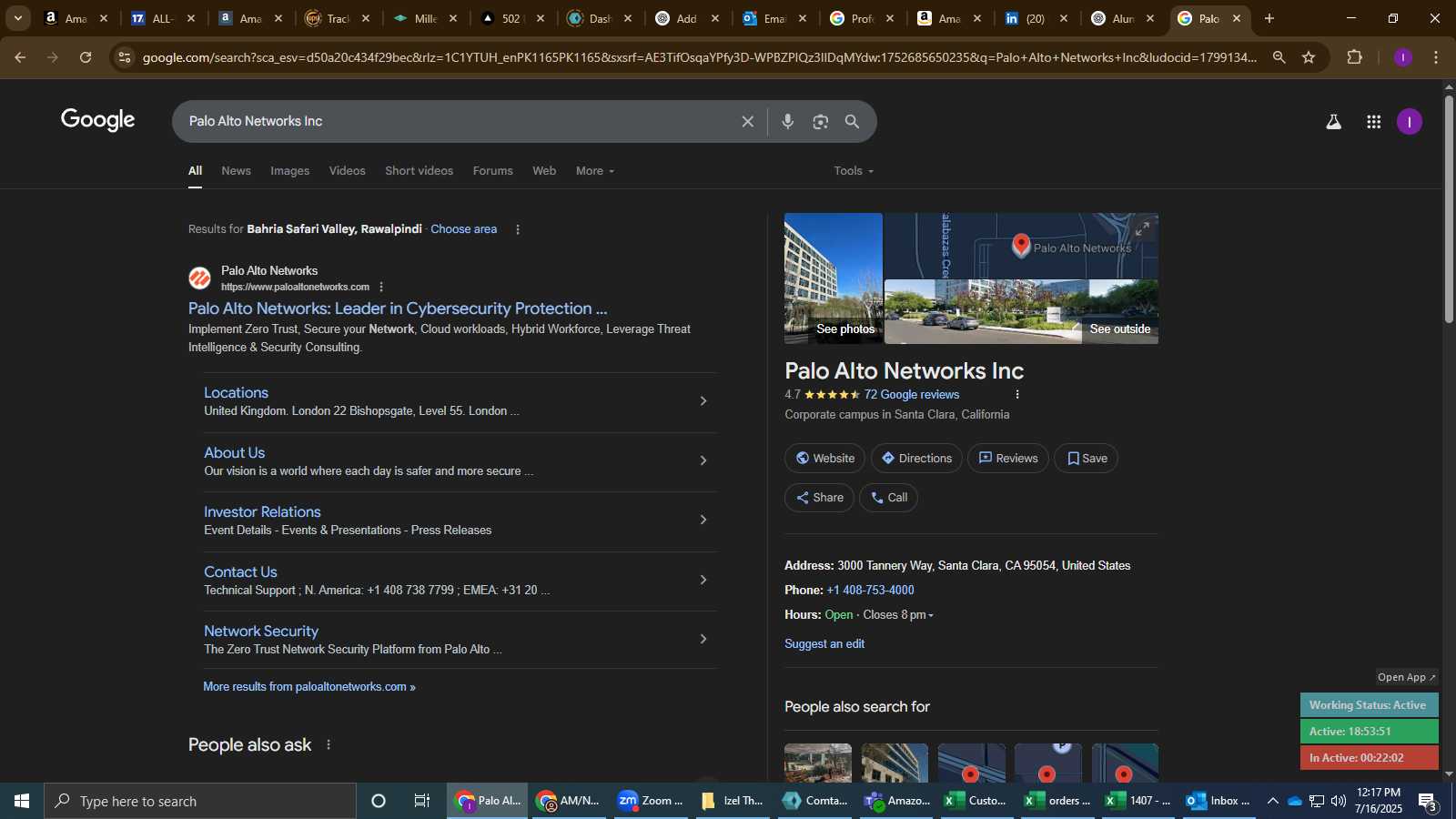Open the More search filters dropdown
This screenshot has width=1456, height=819.
595,171
